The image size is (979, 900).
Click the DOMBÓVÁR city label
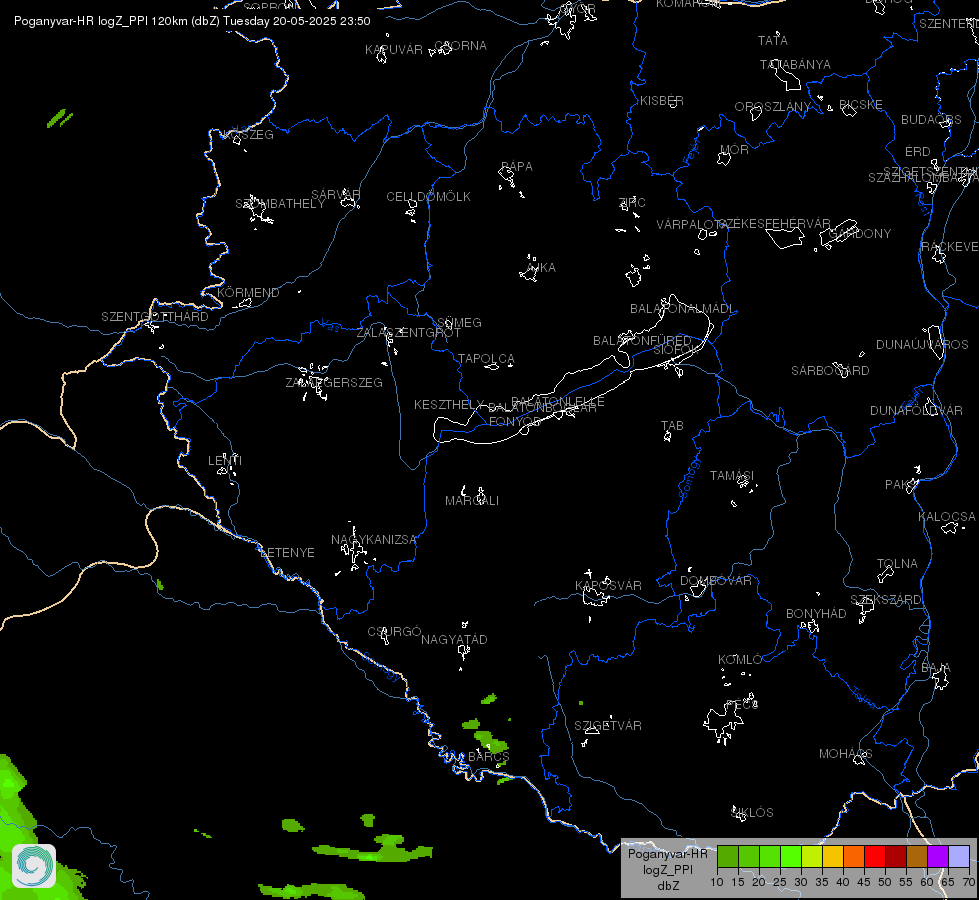pos(716,581)
